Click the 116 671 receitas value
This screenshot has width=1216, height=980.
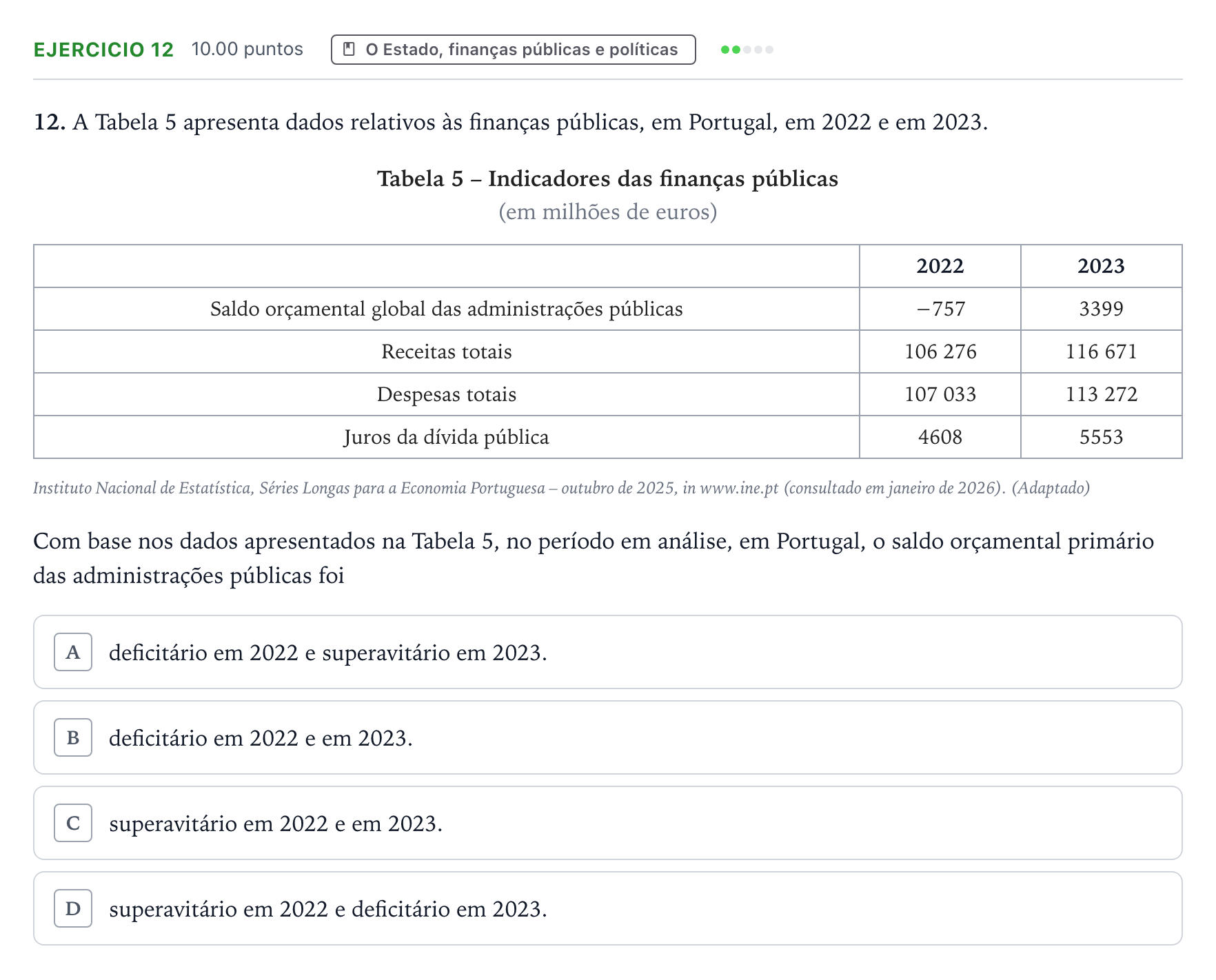point(1101,351)
